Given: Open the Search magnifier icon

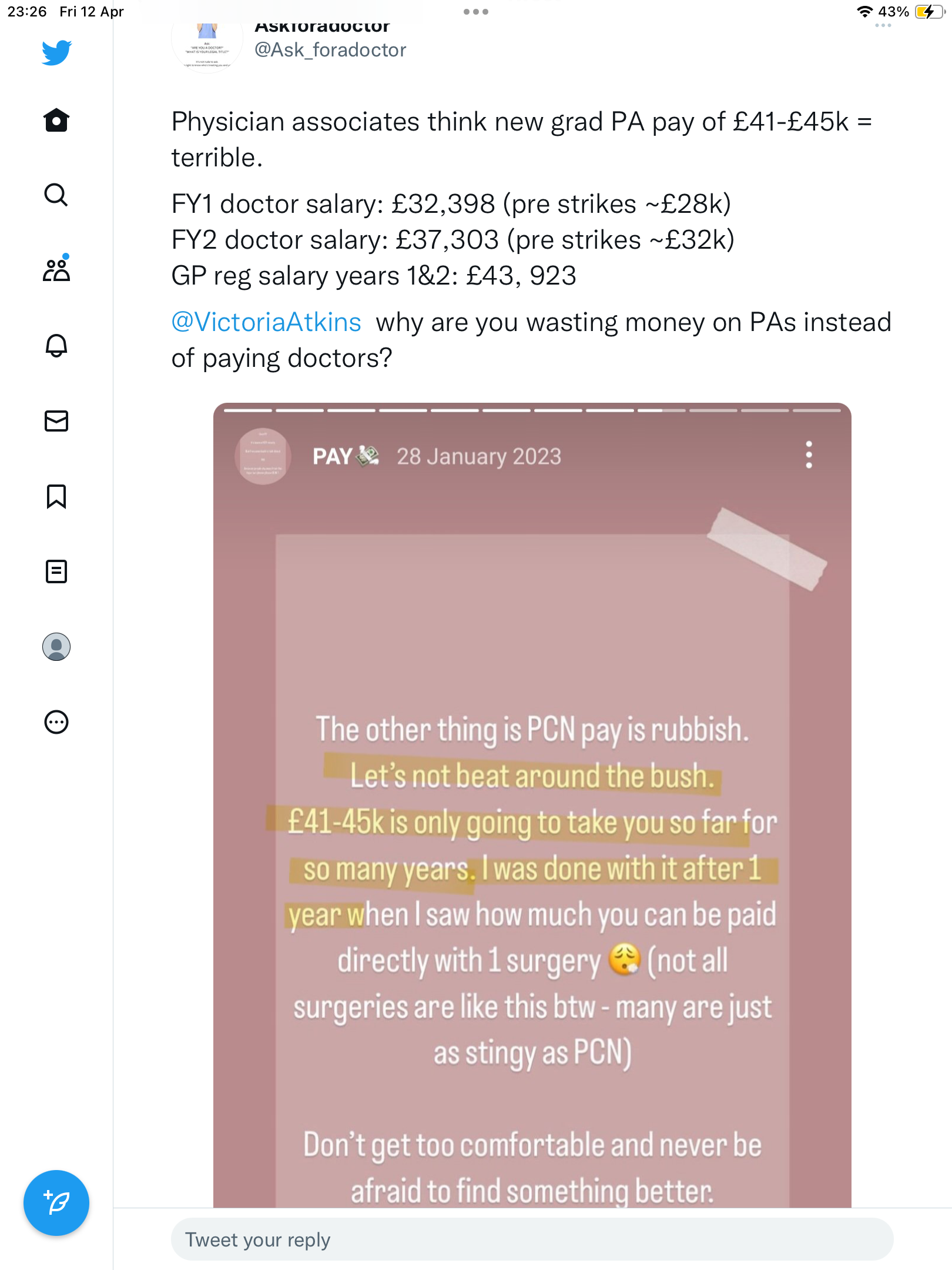Looking at the screenshot, I should click(56, 195).
